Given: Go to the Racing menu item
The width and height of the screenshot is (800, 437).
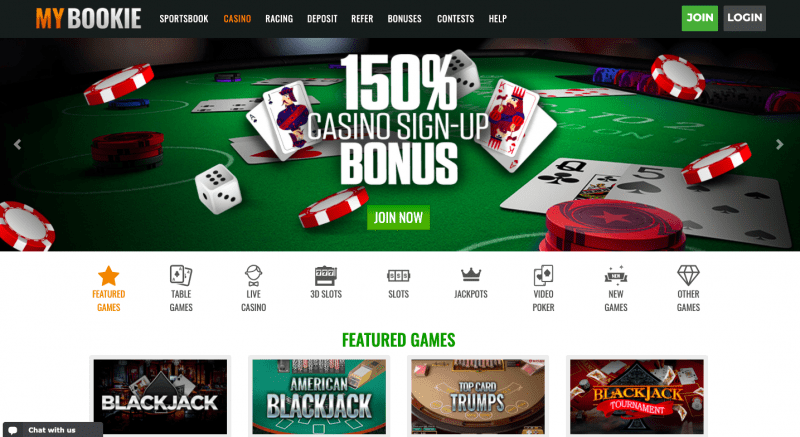Looking at the screenshot, I should [x=279, y=19].
